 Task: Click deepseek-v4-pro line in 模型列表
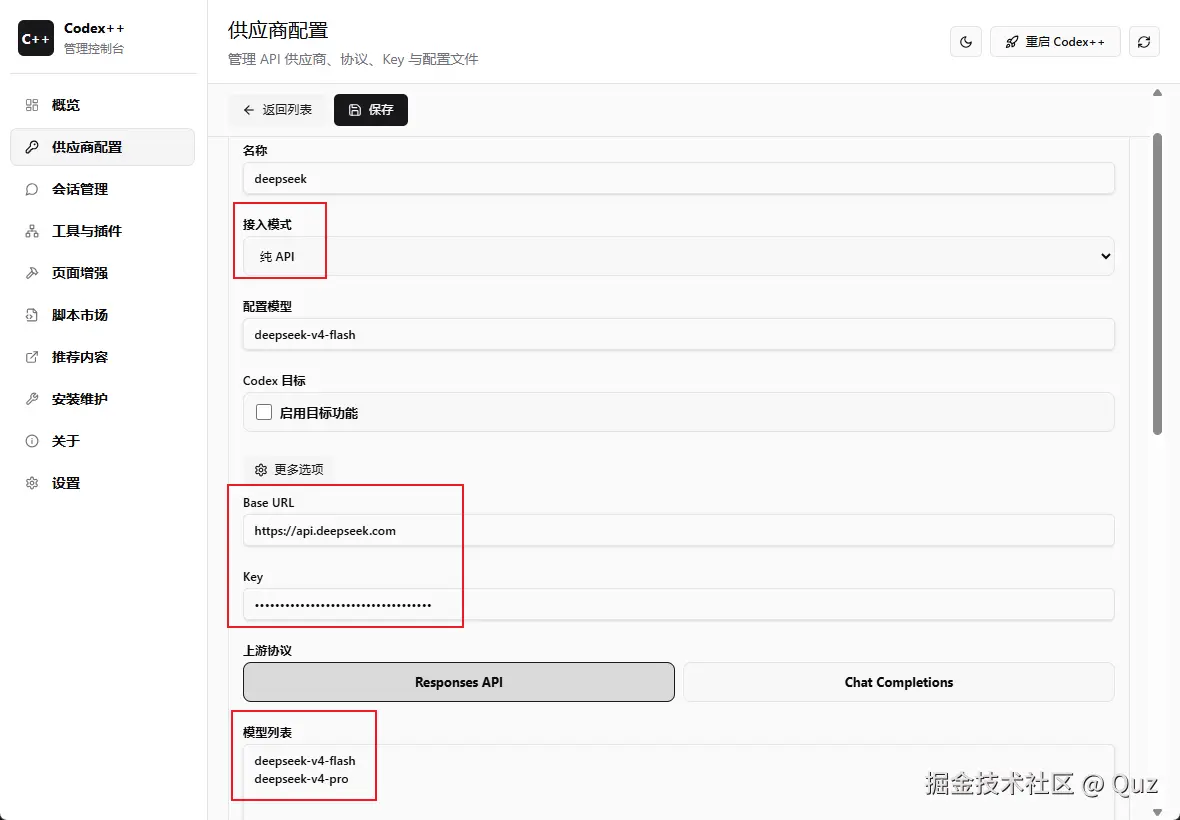[x=301, y=779]
